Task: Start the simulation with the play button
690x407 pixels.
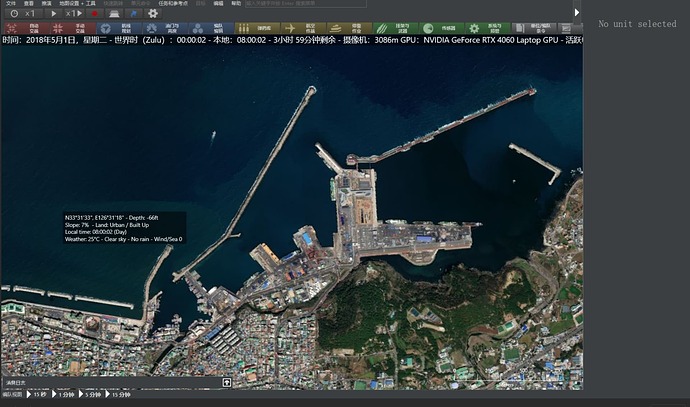Action: pyautogui.click(x=53, y=14)
